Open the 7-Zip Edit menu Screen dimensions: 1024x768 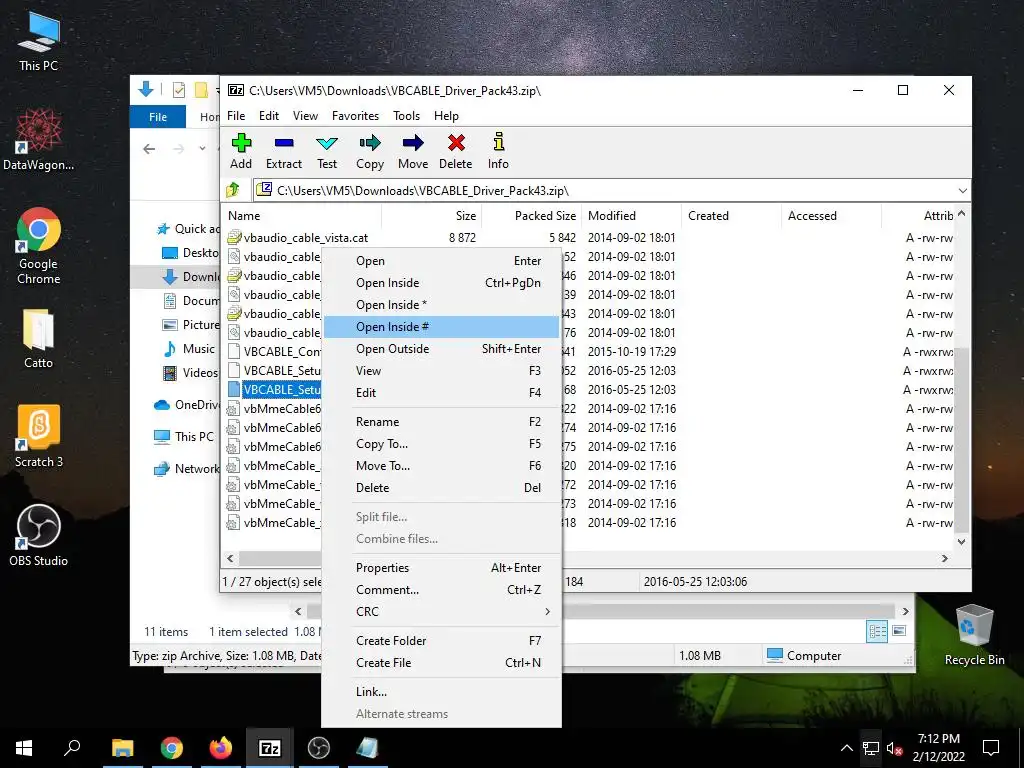click(268, 116)
